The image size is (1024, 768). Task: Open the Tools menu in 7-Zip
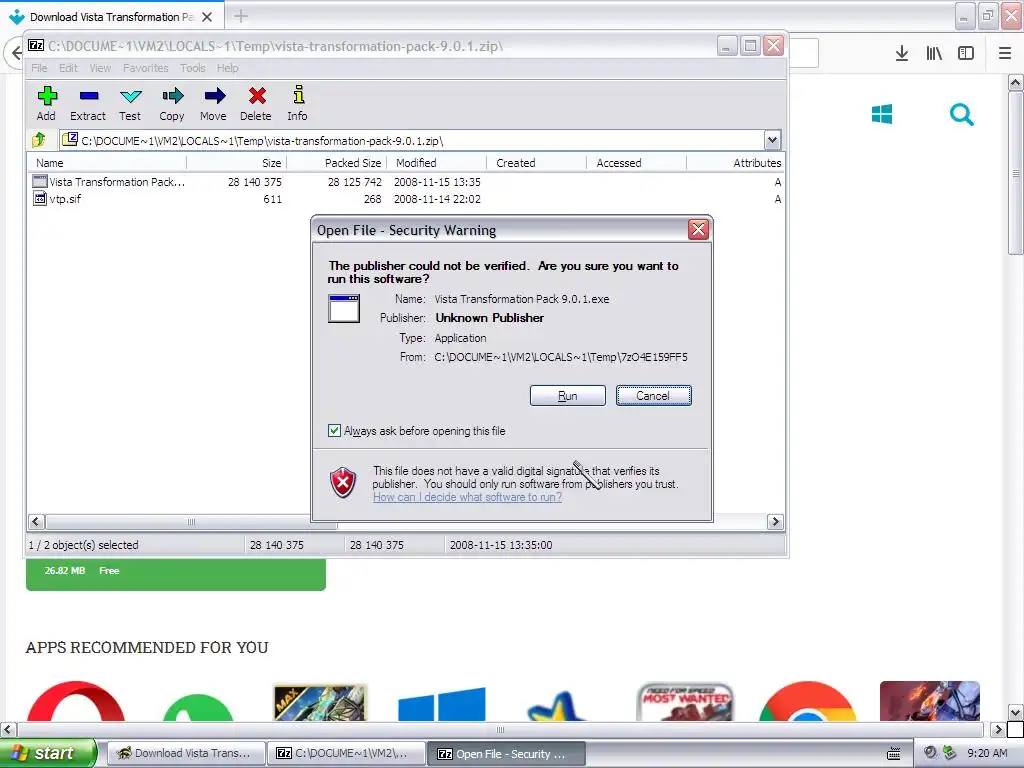click(193, 68)
